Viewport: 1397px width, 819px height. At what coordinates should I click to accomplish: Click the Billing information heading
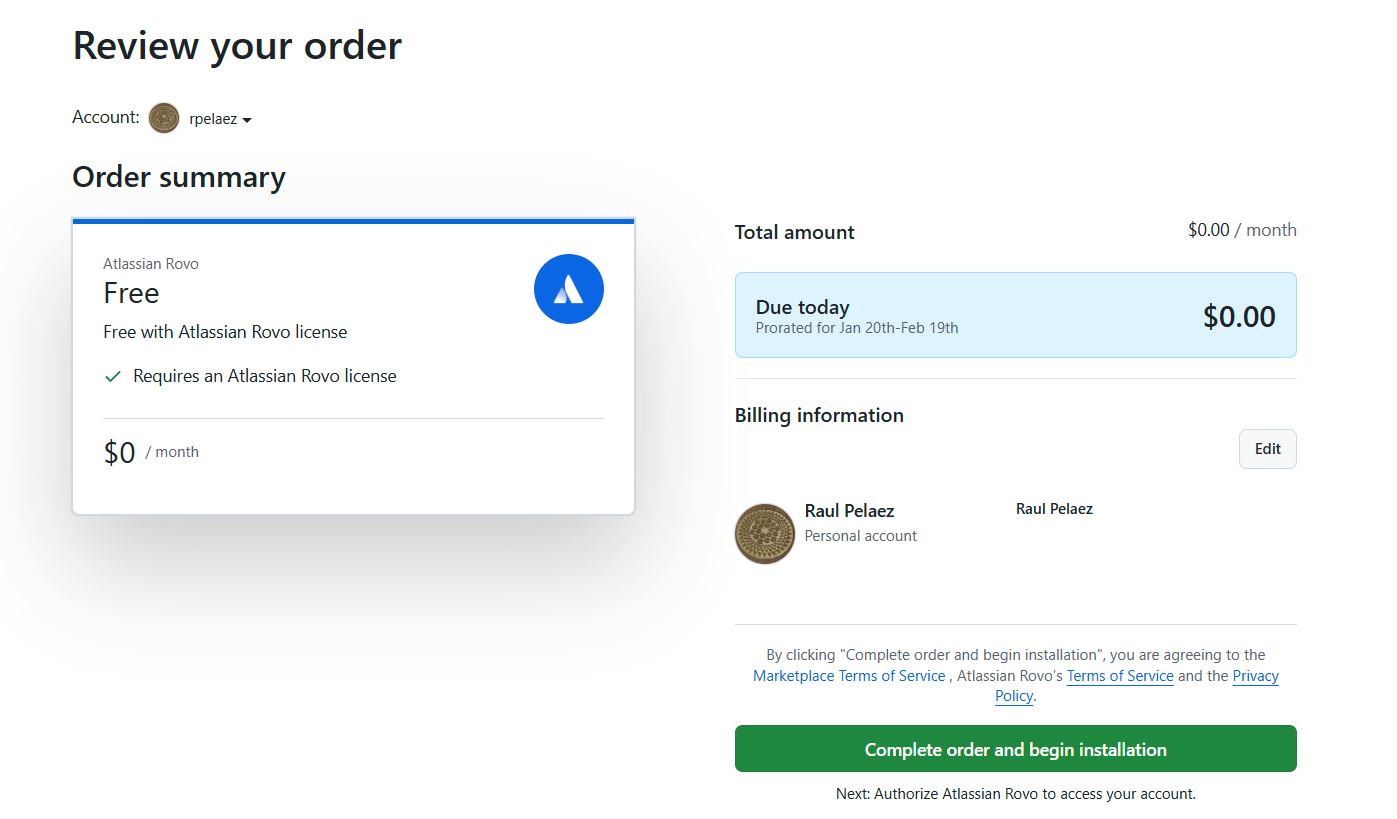819,415
